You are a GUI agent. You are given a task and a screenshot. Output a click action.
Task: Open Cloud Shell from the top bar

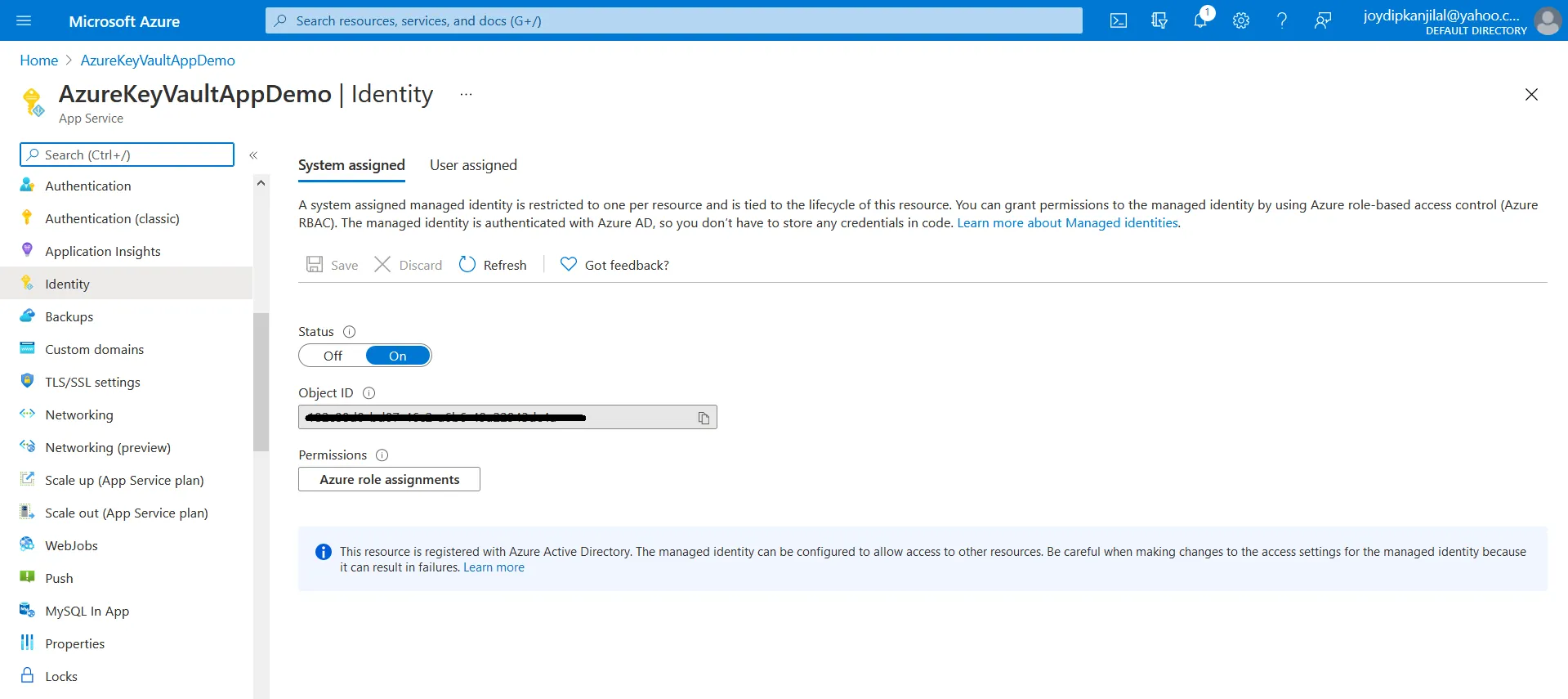[1119, 20]
